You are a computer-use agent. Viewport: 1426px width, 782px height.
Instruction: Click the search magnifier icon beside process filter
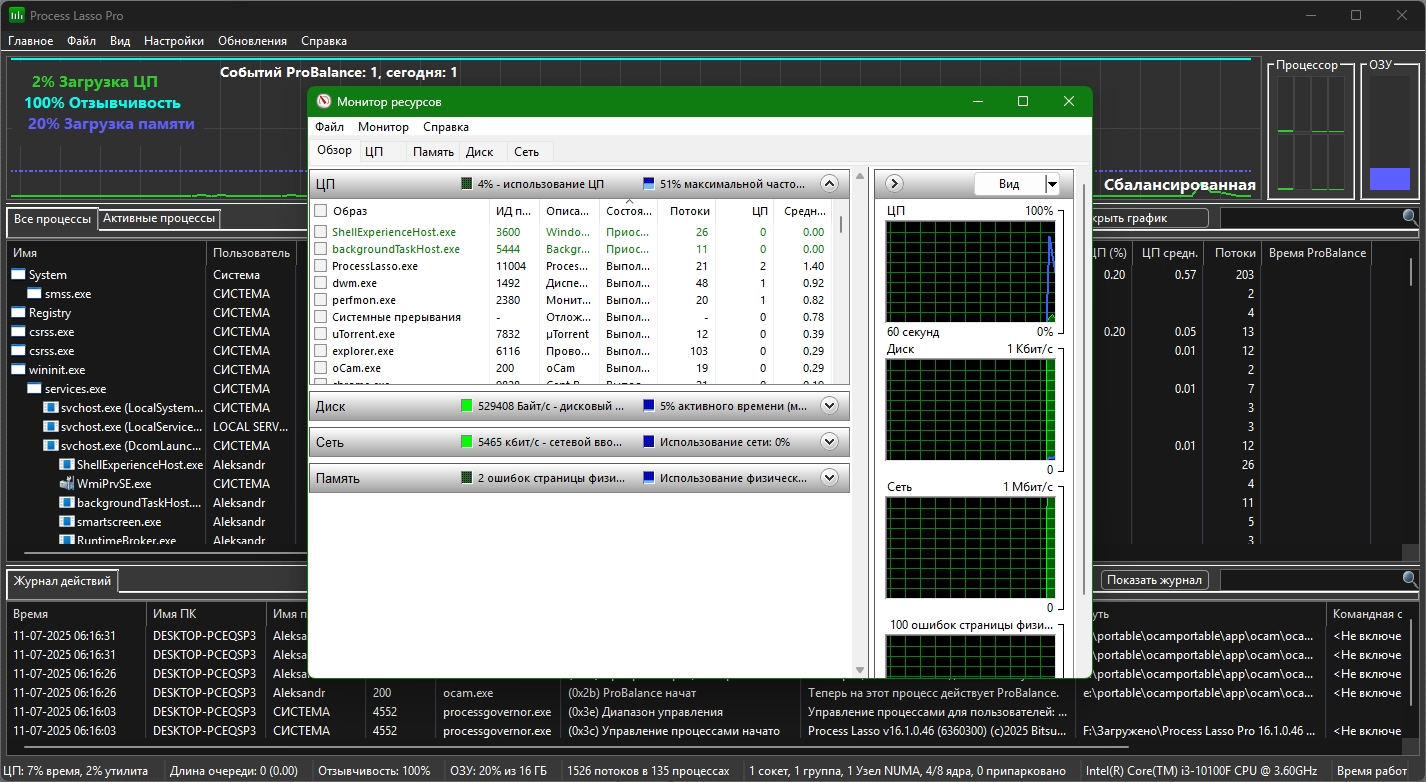click(x=1409, y=217)
